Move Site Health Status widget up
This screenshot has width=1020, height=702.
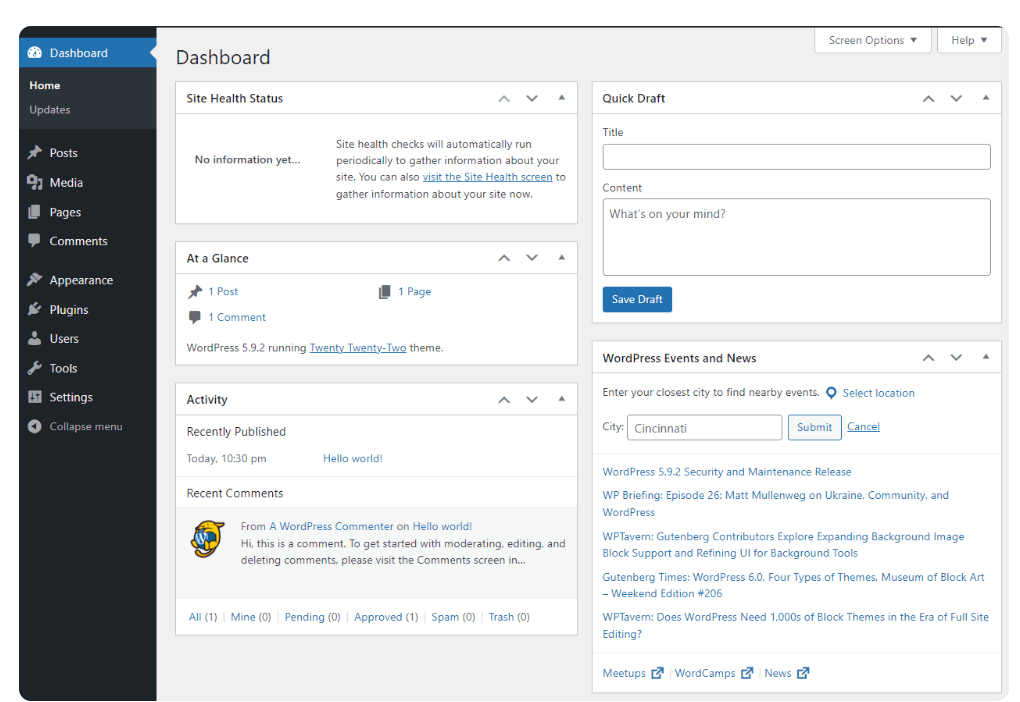504,99
